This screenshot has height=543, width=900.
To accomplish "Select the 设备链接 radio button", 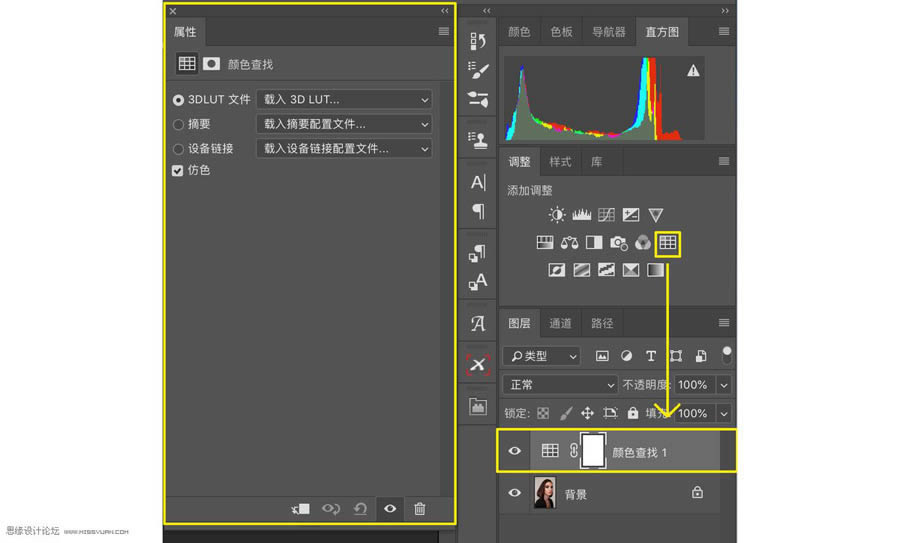I will point(179,149).
